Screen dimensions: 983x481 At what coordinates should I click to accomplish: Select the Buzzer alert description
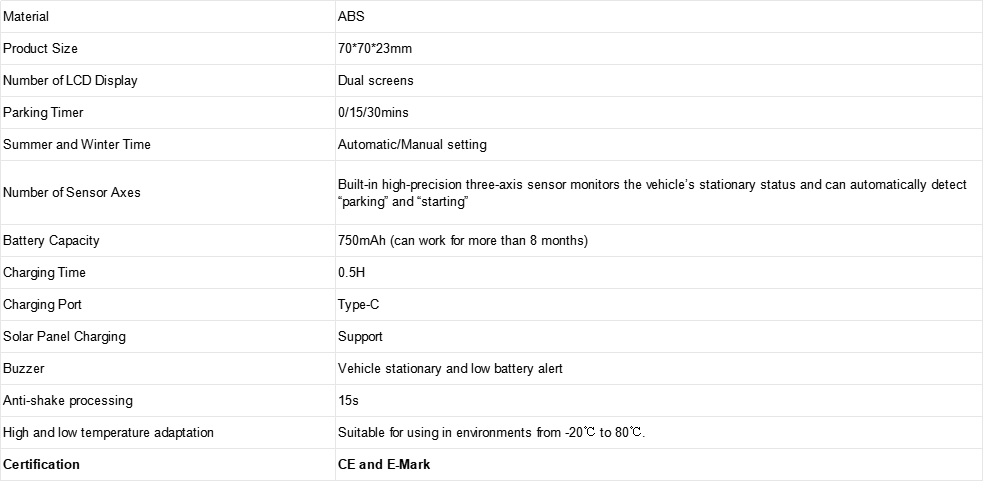point(450,369)
